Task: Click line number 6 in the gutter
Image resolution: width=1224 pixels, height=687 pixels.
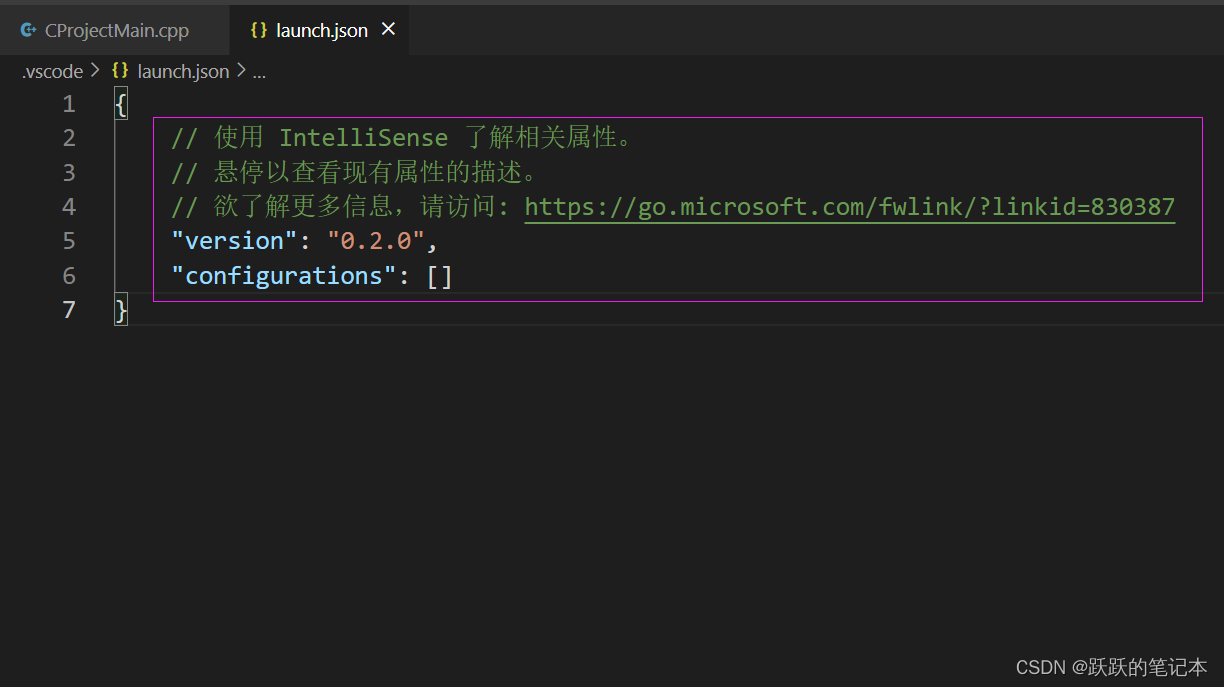Action: [x=68, y=275]
